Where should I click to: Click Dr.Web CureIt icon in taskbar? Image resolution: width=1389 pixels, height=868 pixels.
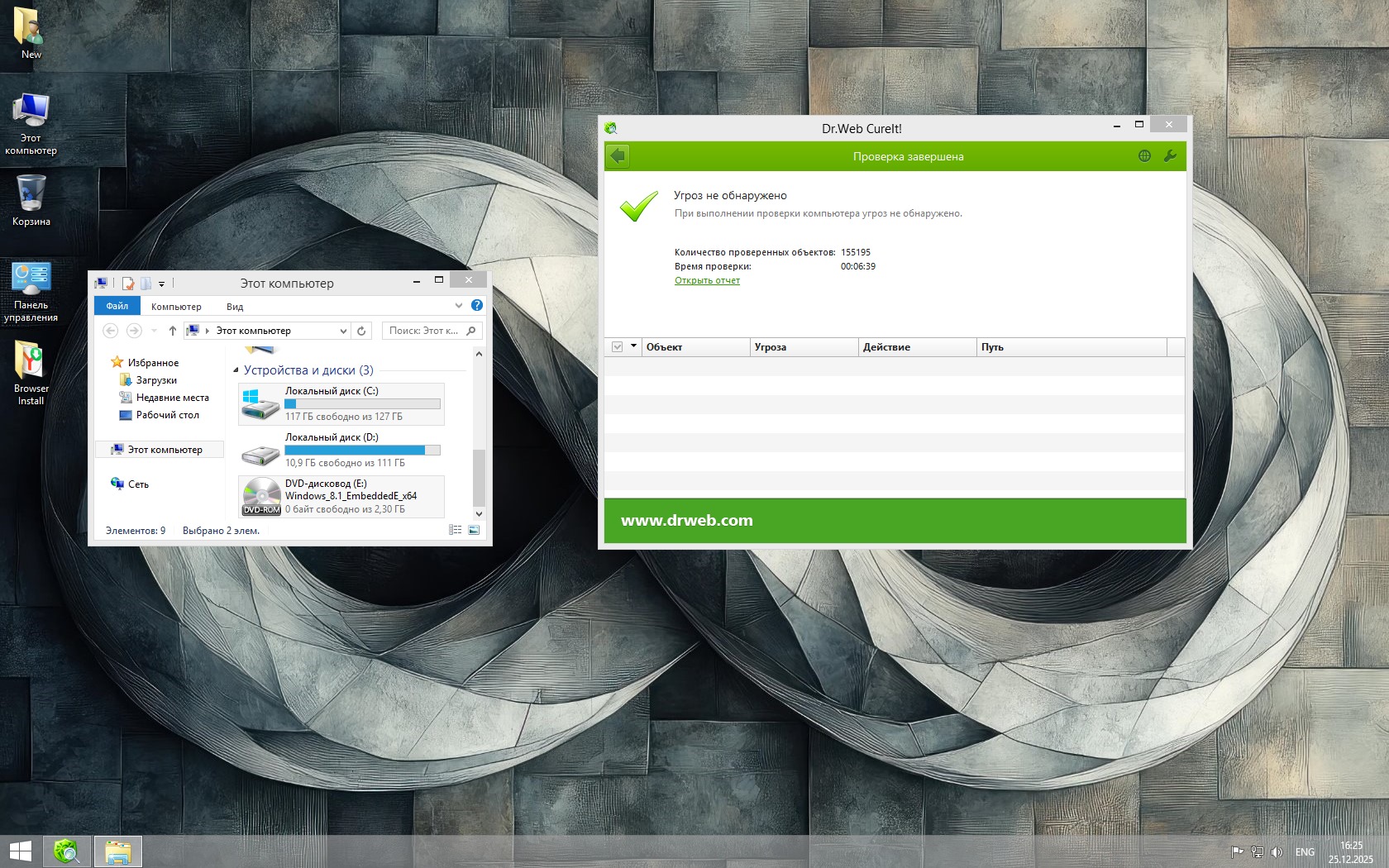point(66,851)
